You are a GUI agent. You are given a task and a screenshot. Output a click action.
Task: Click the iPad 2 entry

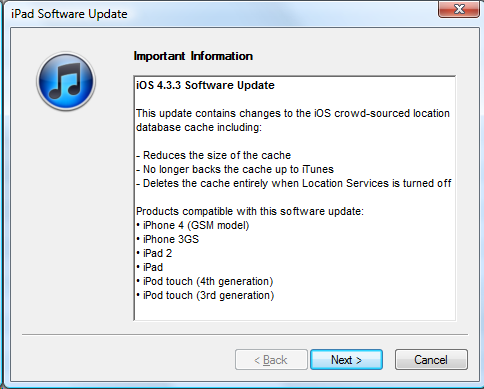click(154, 253)
